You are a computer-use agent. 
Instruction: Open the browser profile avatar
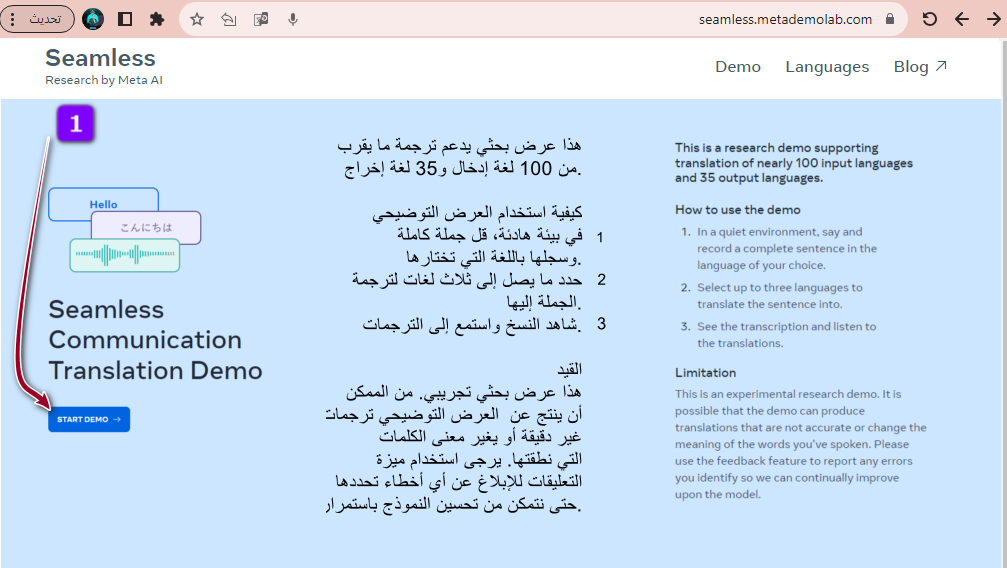(93, 19)
